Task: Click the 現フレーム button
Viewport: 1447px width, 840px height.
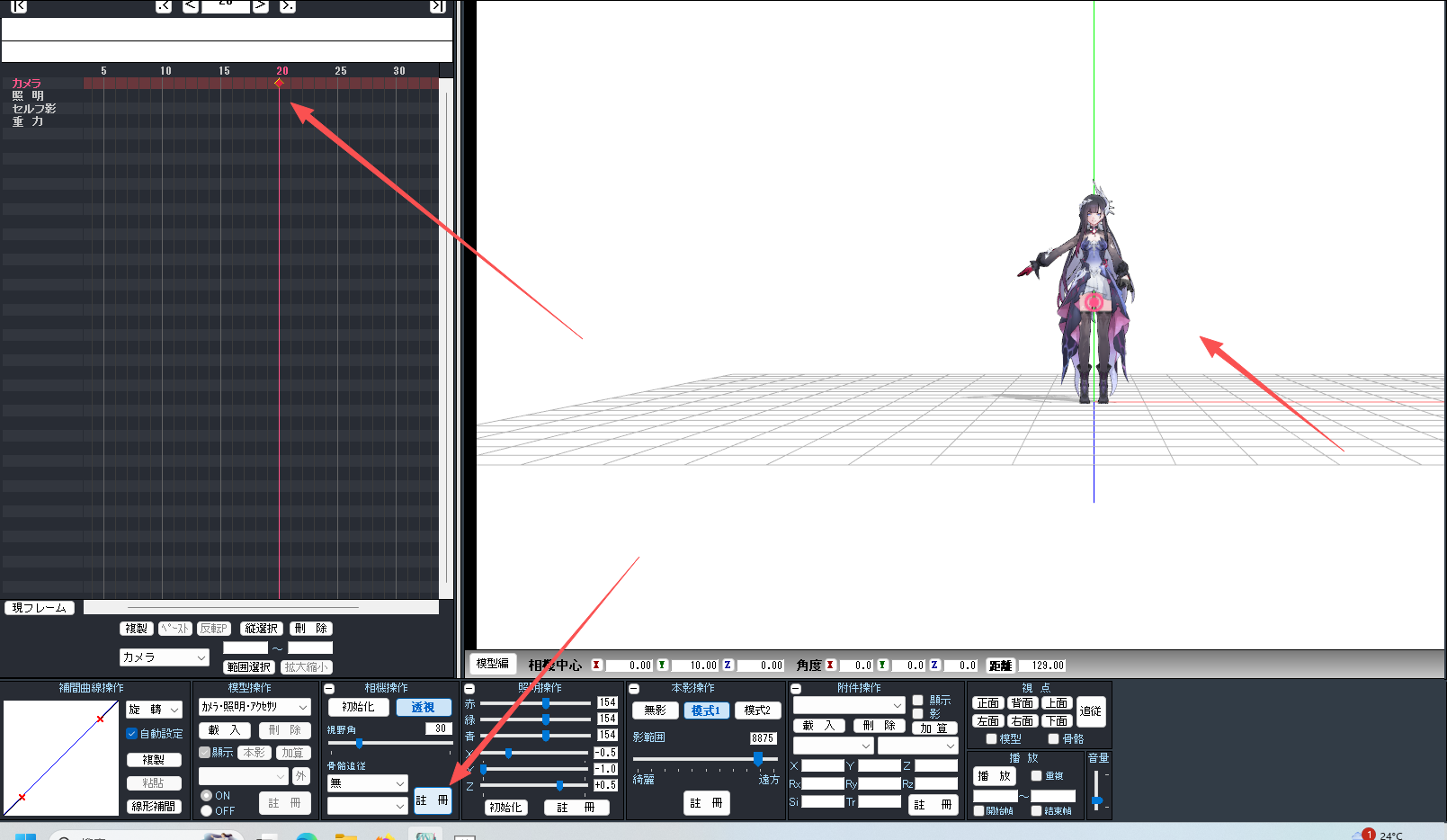Action: [40, 608]
